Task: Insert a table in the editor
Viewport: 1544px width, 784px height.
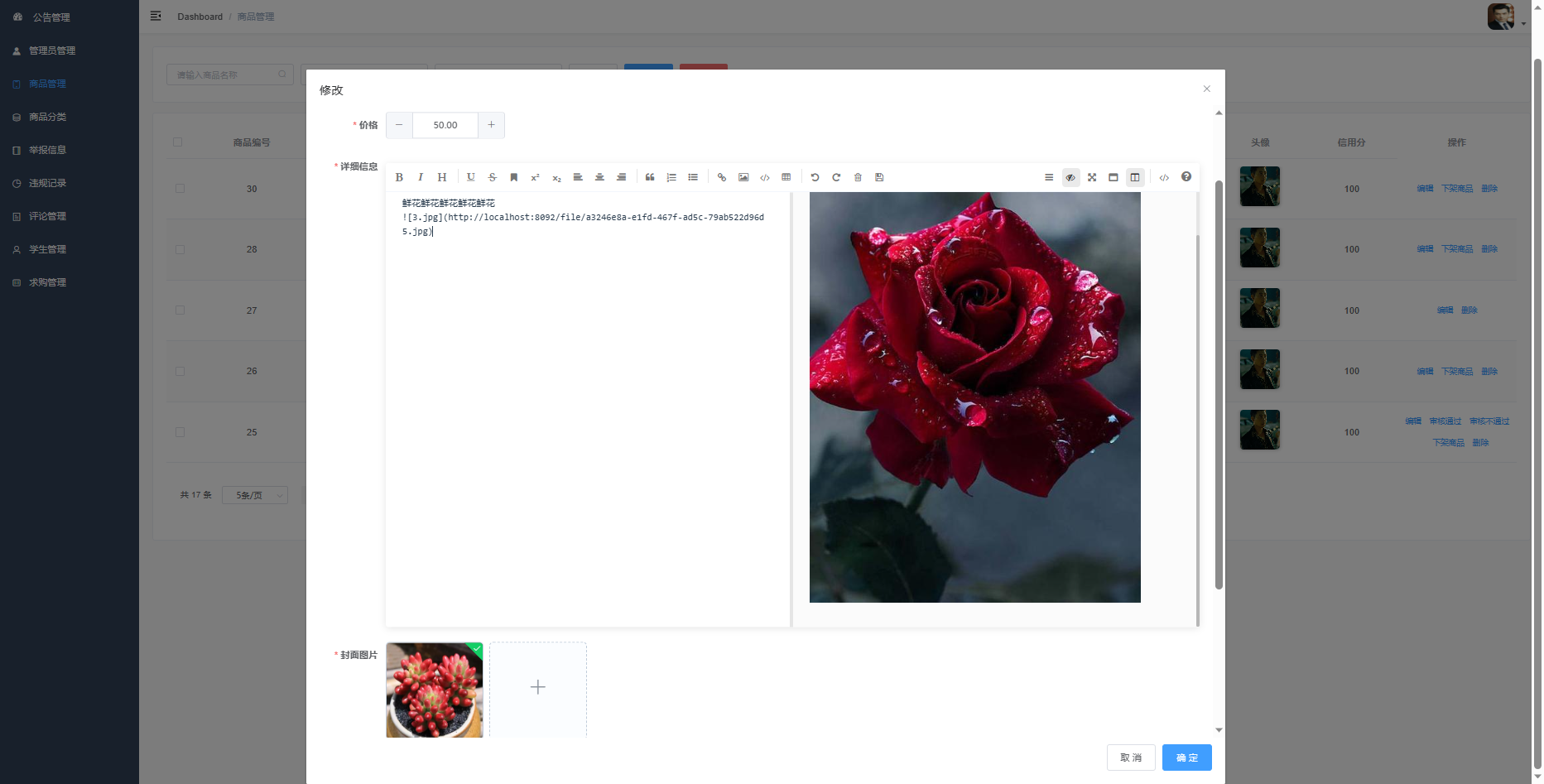Action: [786, 177]
